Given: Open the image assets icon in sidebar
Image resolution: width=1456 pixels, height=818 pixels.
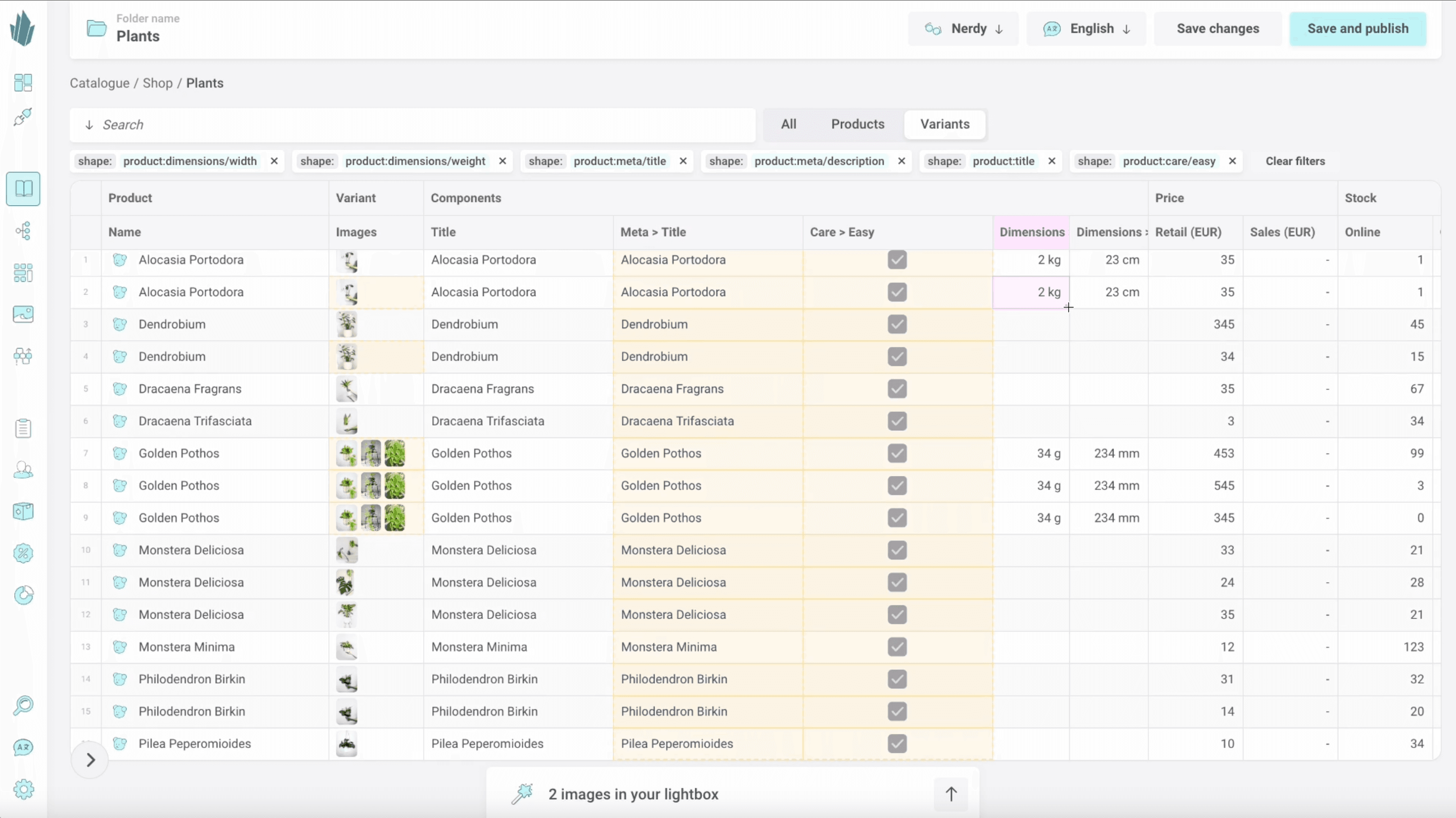Looking at the screenshot, I should tap(23, 314).
